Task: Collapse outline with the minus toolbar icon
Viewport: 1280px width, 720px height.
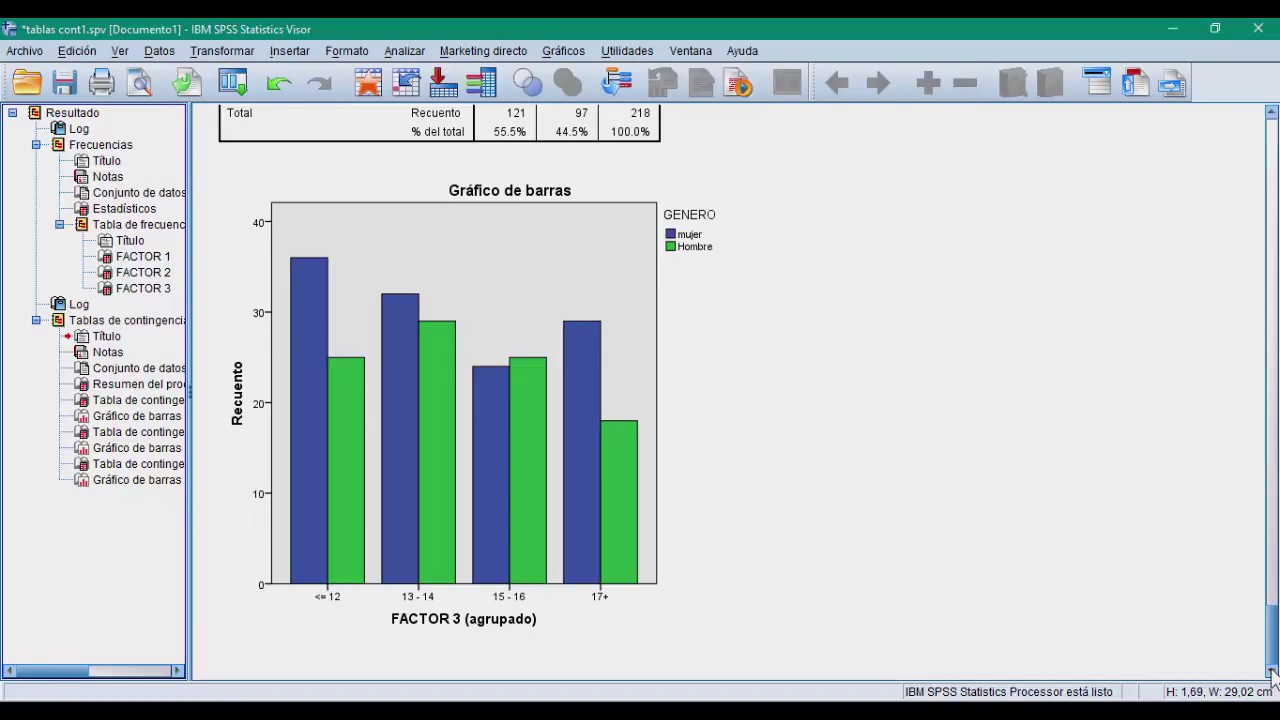Action: (x=965, y=83)
